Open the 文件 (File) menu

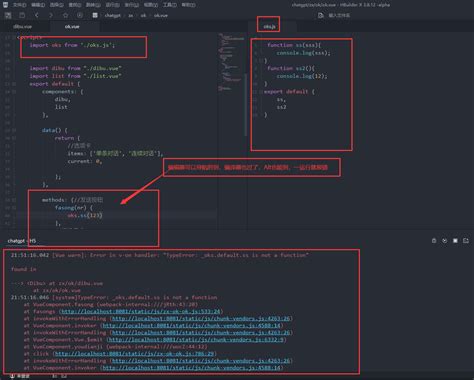coord(19,5)
